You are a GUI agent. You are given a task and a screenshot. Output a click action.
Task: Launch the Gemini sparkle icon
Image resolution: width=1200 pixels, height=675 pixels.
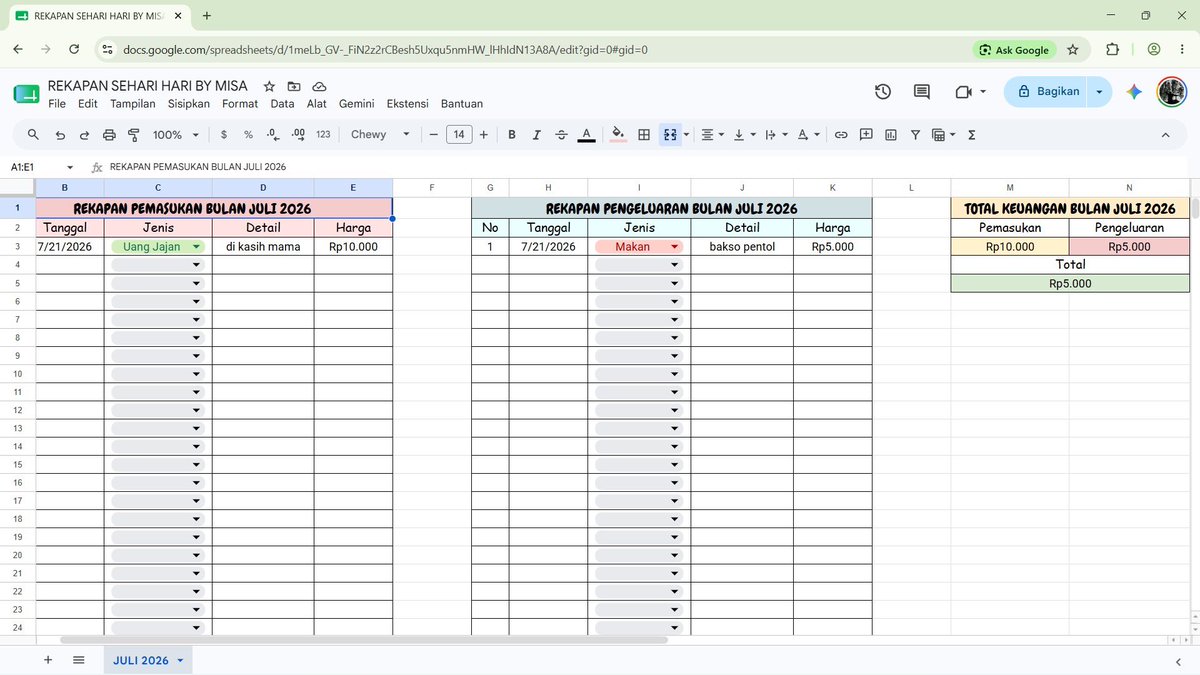pos(1134,92)
